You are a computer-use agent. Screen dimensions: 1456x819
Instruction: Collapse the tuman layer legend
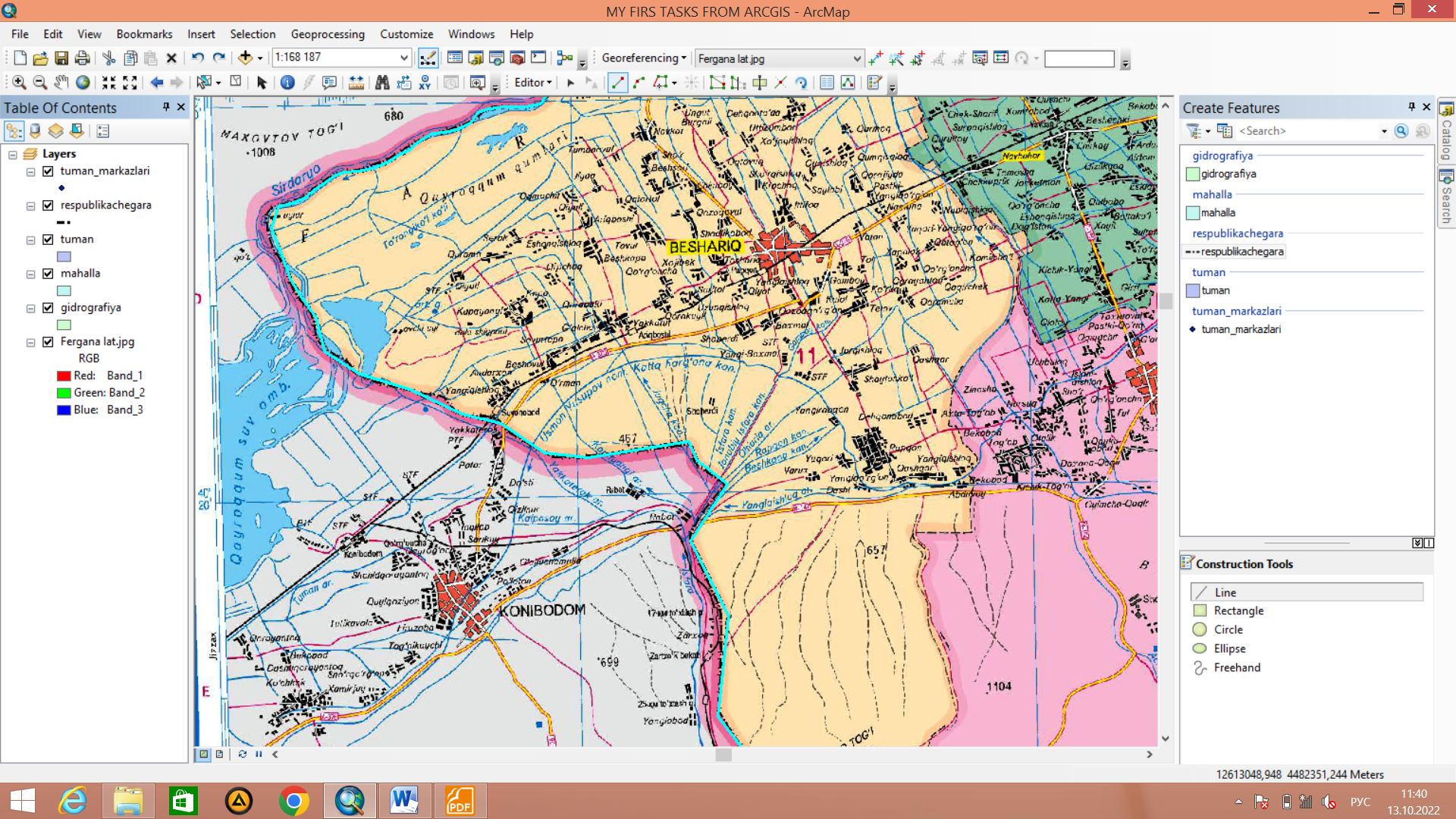(x=31, y=240)
